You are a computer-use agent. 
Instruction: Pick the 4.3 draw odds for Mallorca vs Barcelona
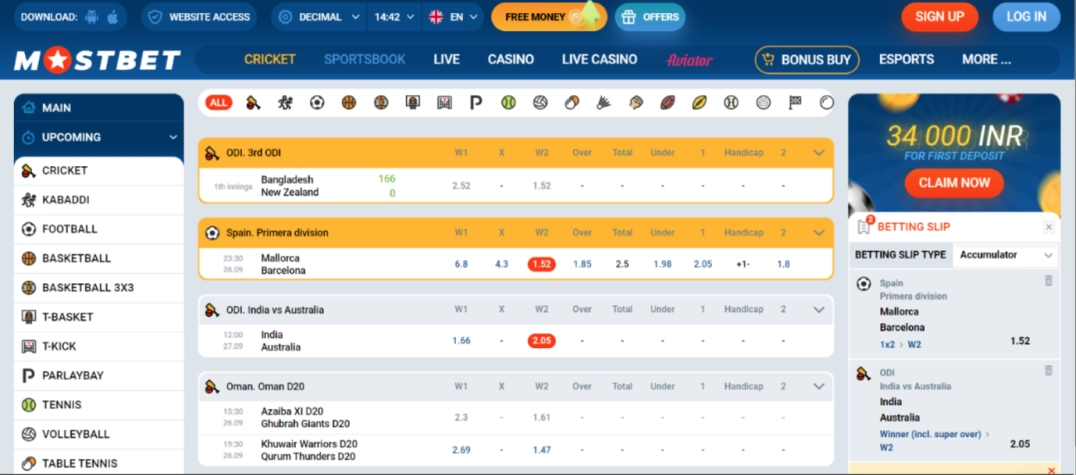point(502,264)
